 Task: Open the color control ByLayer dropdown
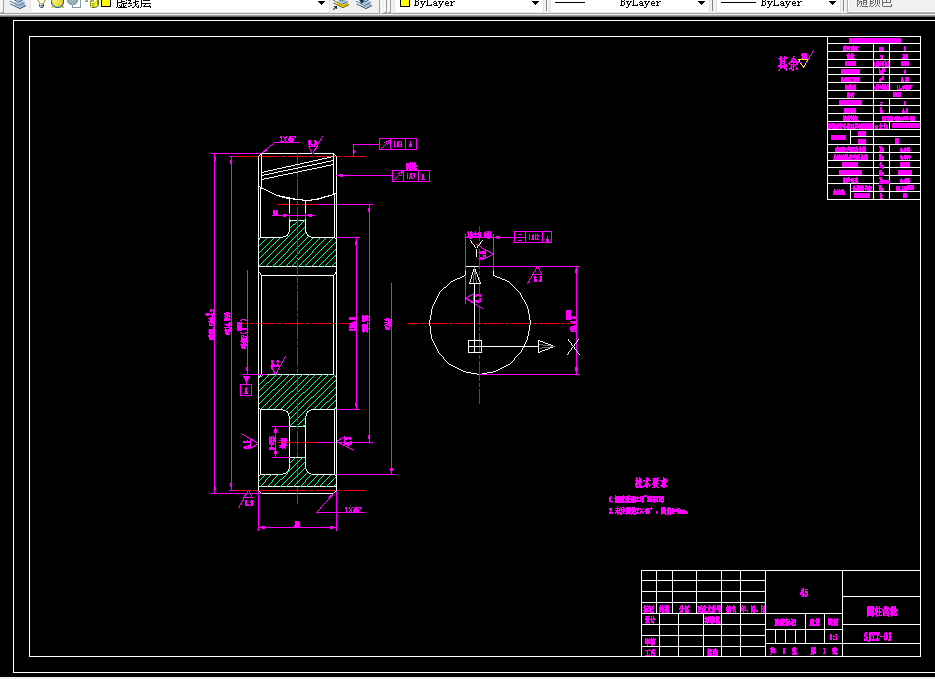535,3
